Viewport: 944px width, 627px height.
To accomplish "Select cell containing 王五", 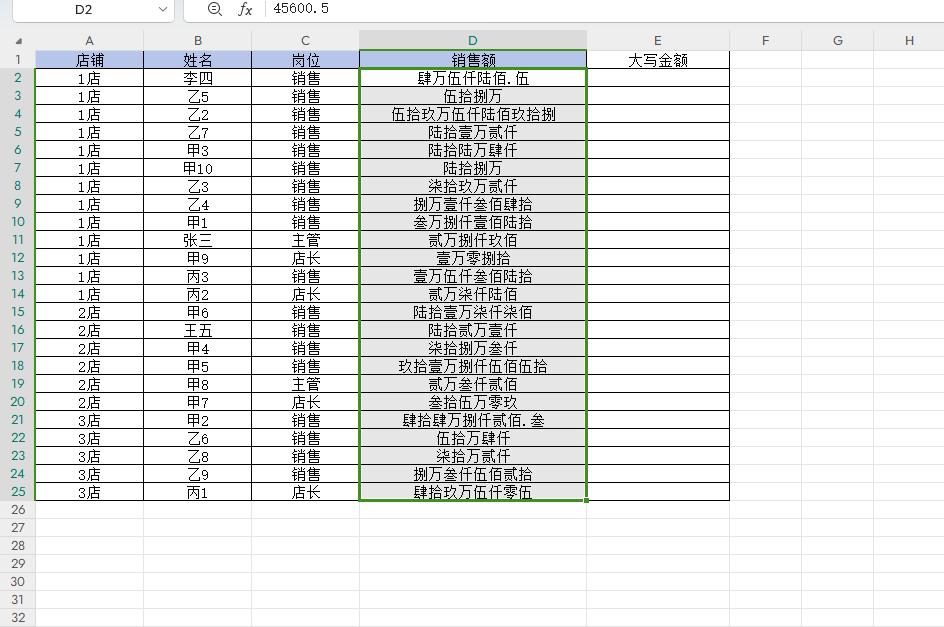I will pos(197,330).
